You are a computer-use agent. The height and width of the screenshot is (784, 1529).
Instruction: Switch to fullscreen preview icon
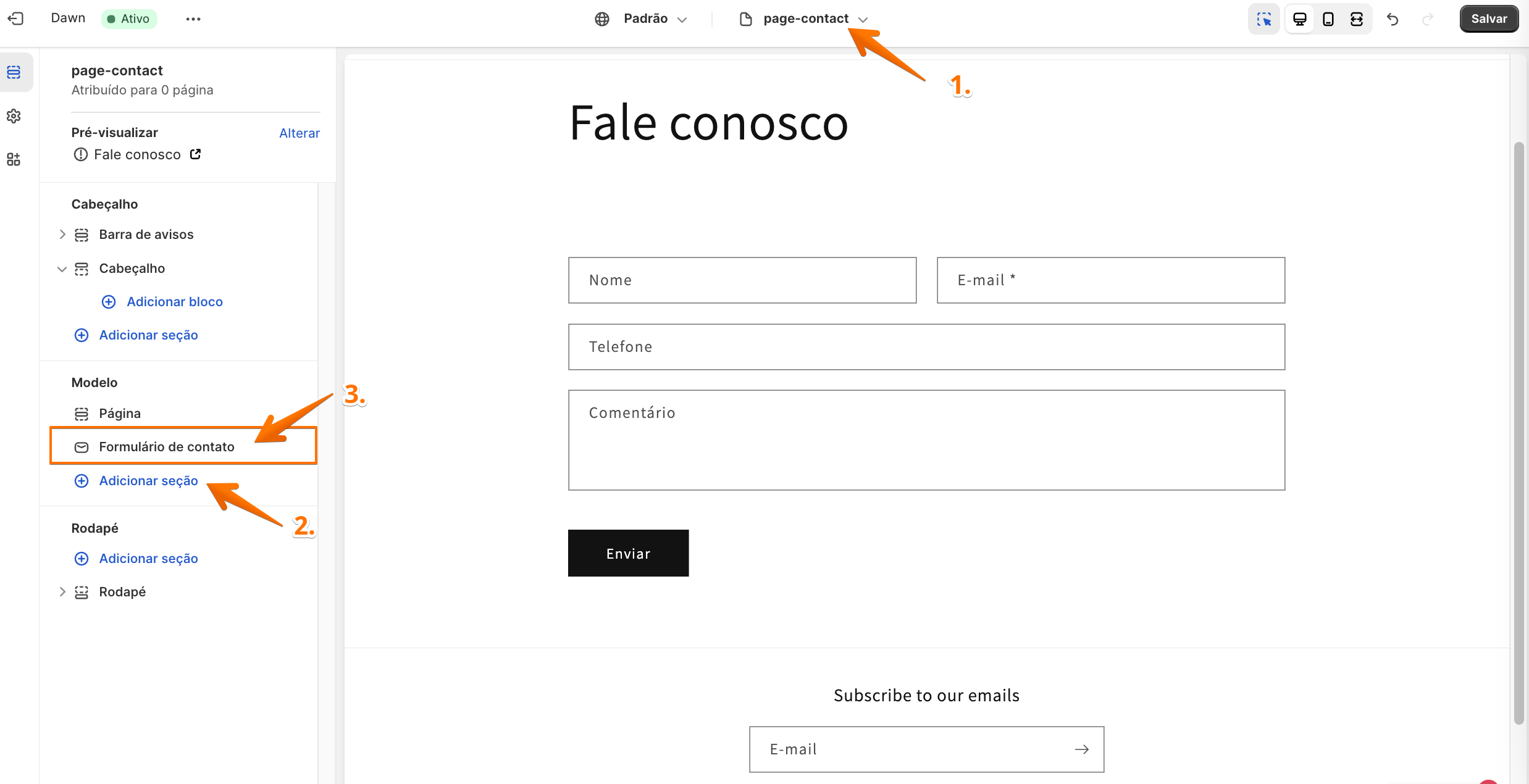tap(1357, 19)
